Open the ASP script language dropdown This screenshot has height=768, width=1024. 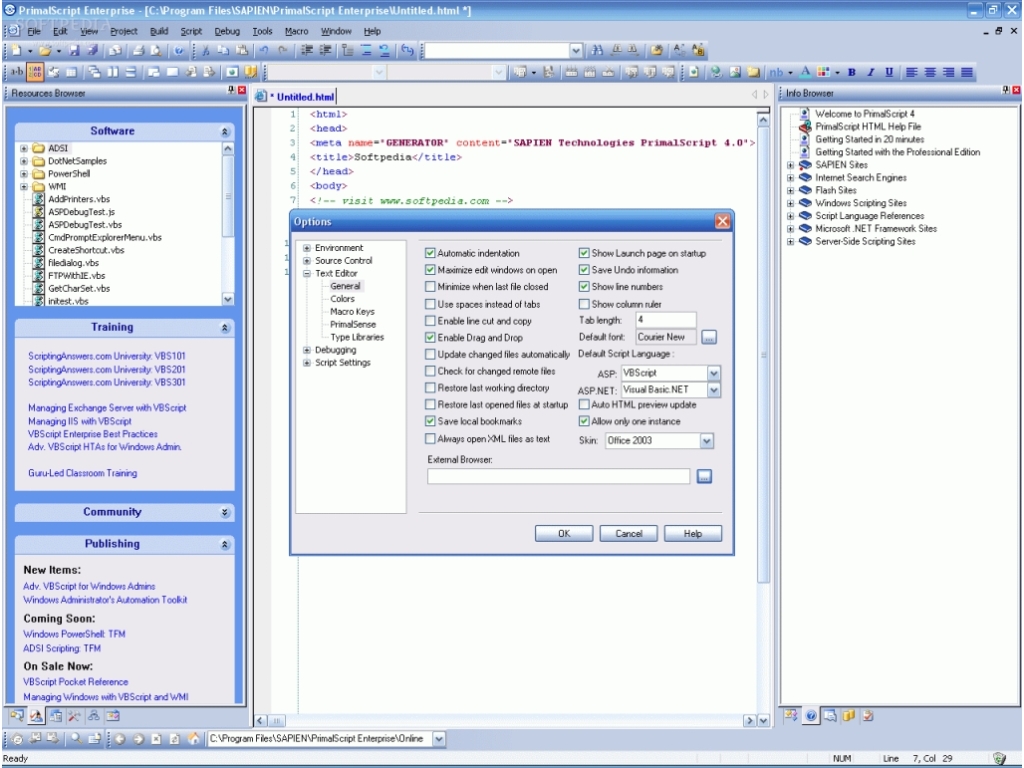click(714, 373)
